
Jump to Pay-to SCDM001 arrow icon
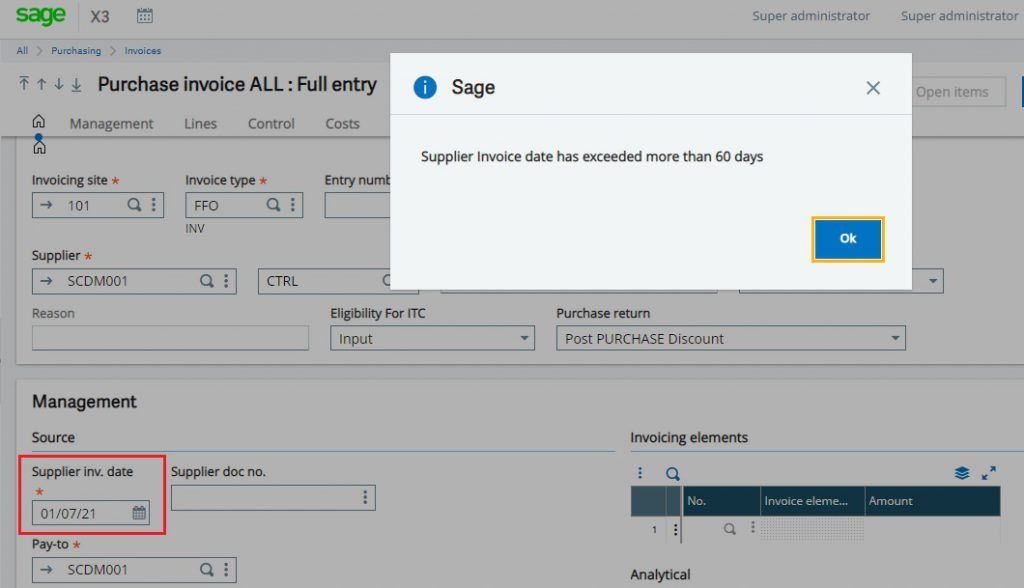click(46, 570)
